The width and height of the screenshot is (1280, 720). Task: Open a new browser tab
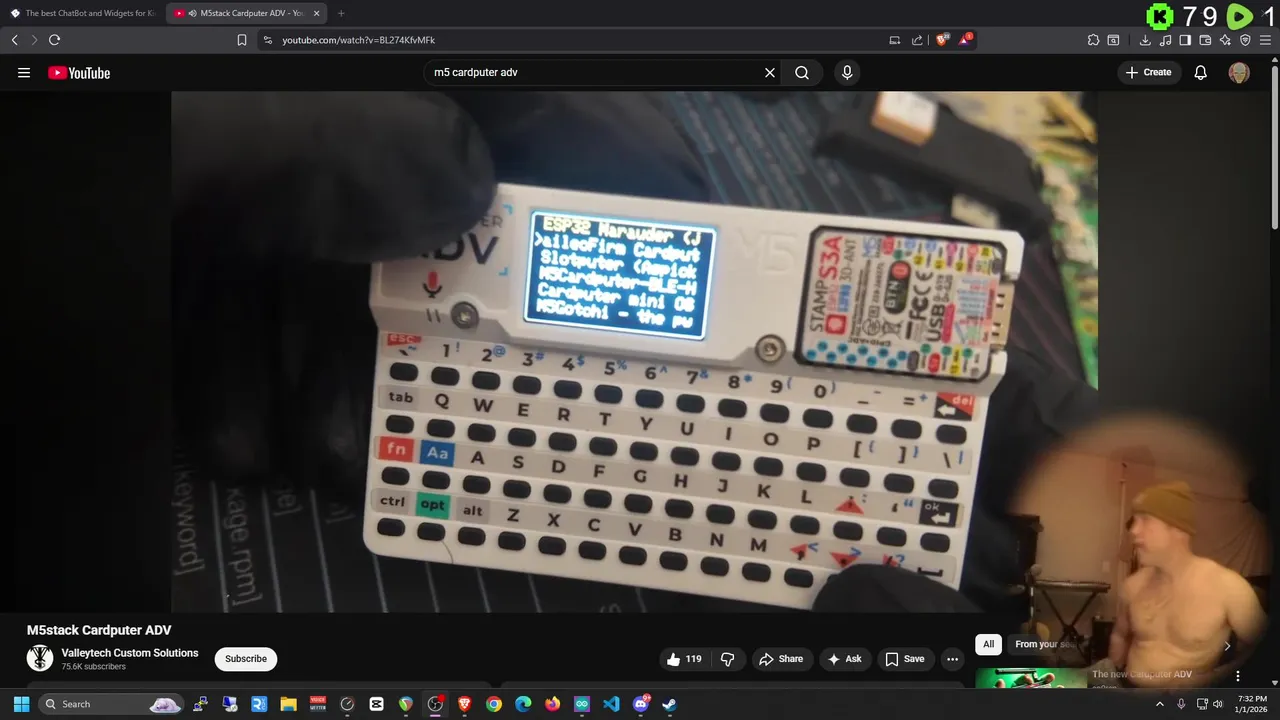pyautogui.click(x=341, y=13)
